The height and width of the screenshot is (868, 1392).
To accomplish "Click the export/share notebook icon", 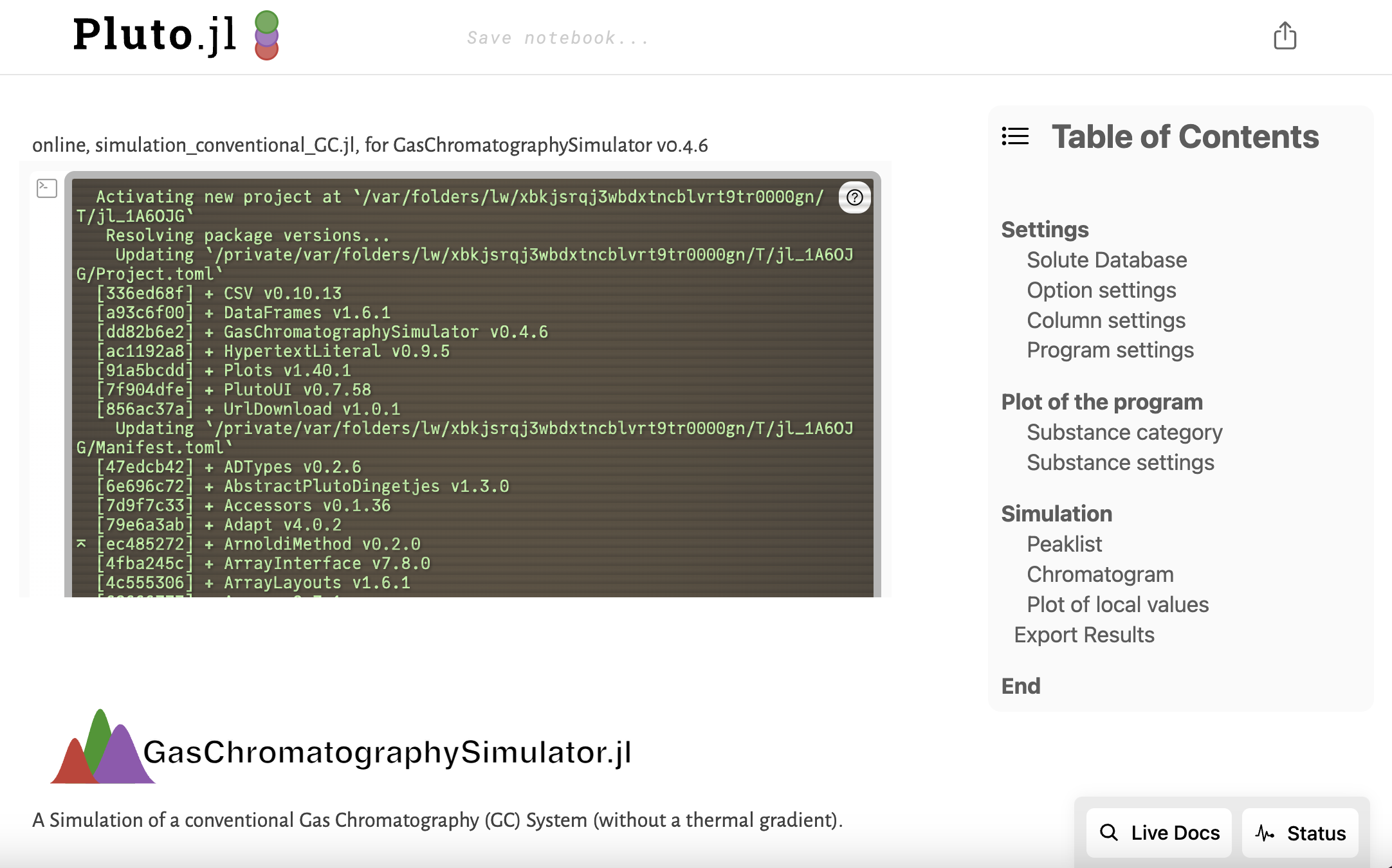I will (1285, 36).
